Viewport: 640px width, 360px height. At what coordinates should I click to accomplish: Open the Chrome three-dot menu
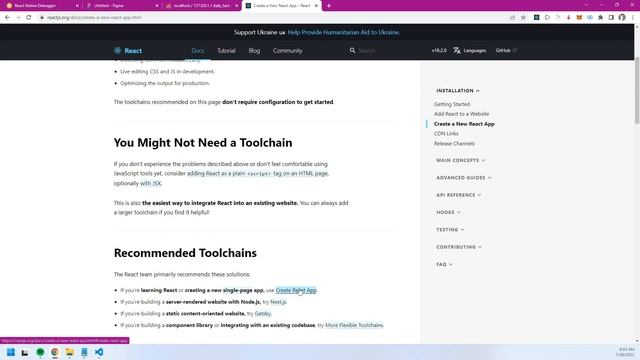click(633, 18)
